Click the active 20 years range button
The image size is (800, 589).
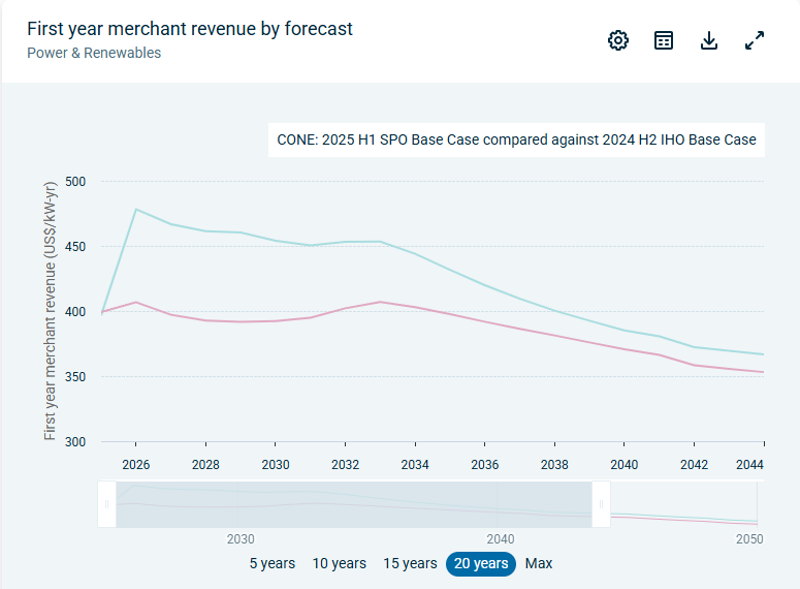coord(480,563)
